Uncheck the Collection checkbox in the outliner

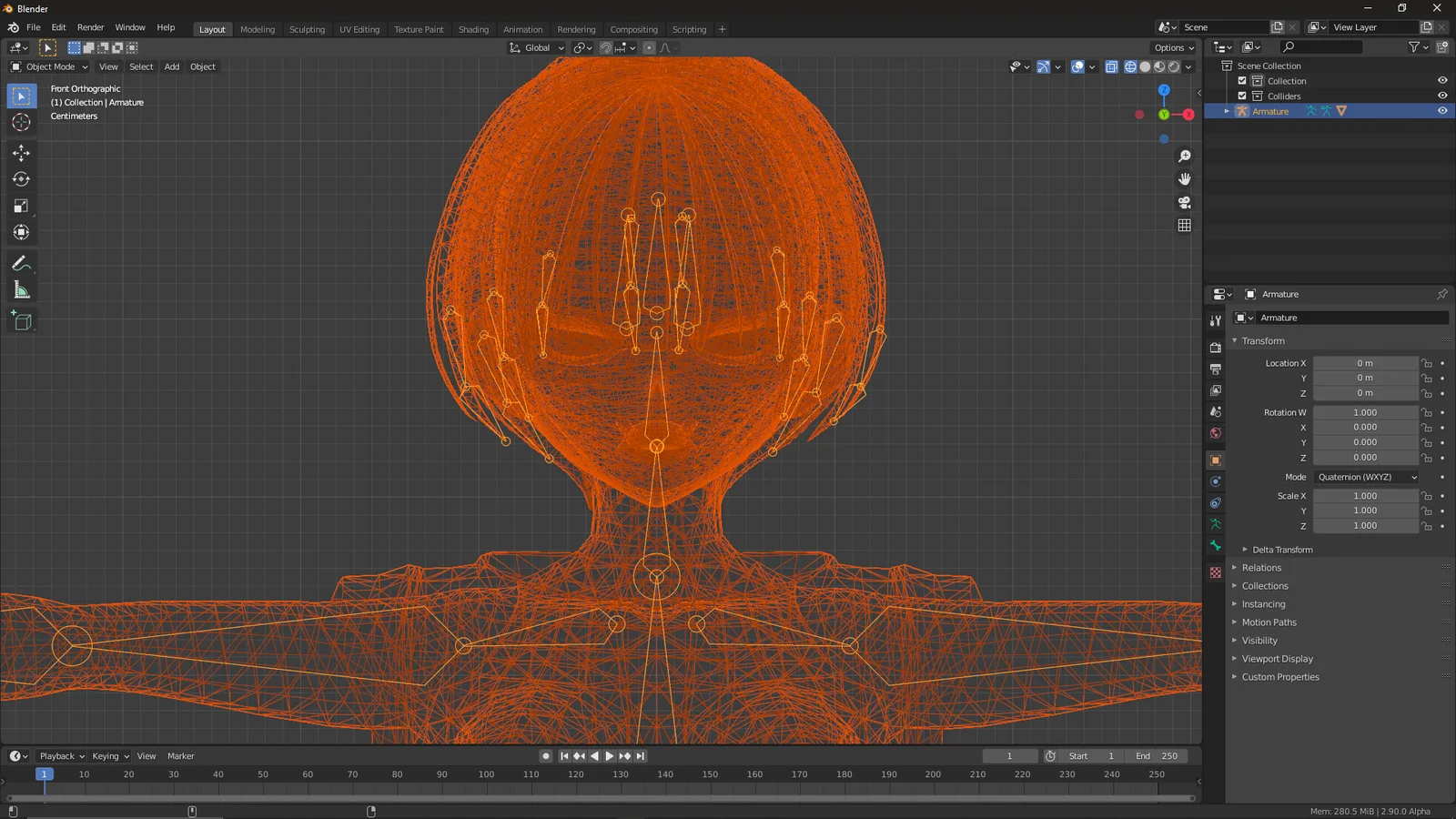click(x=1241, y=80)
